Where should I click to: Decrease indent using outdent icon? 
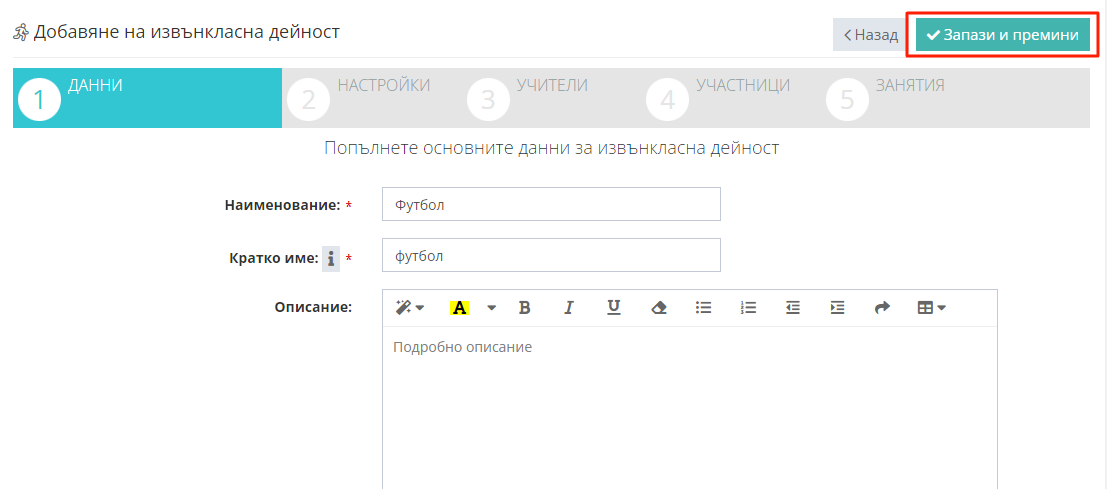click(793, 308)
